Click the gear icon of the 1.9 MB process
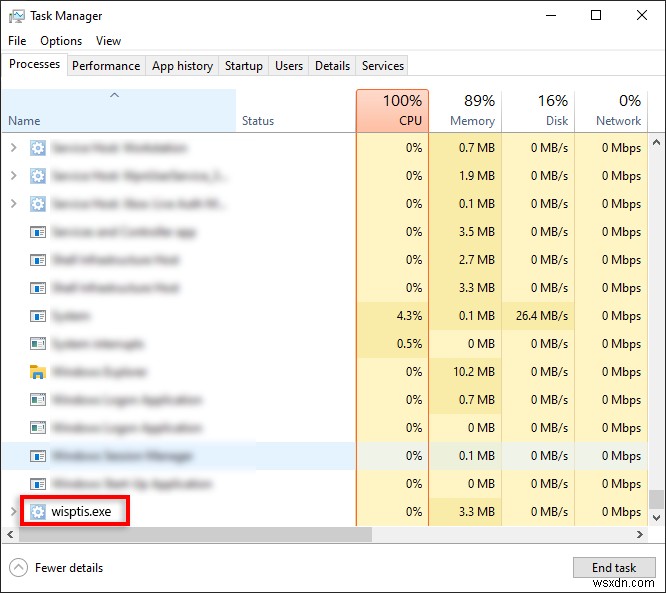The image size is (666, 593). pos(38,176)
